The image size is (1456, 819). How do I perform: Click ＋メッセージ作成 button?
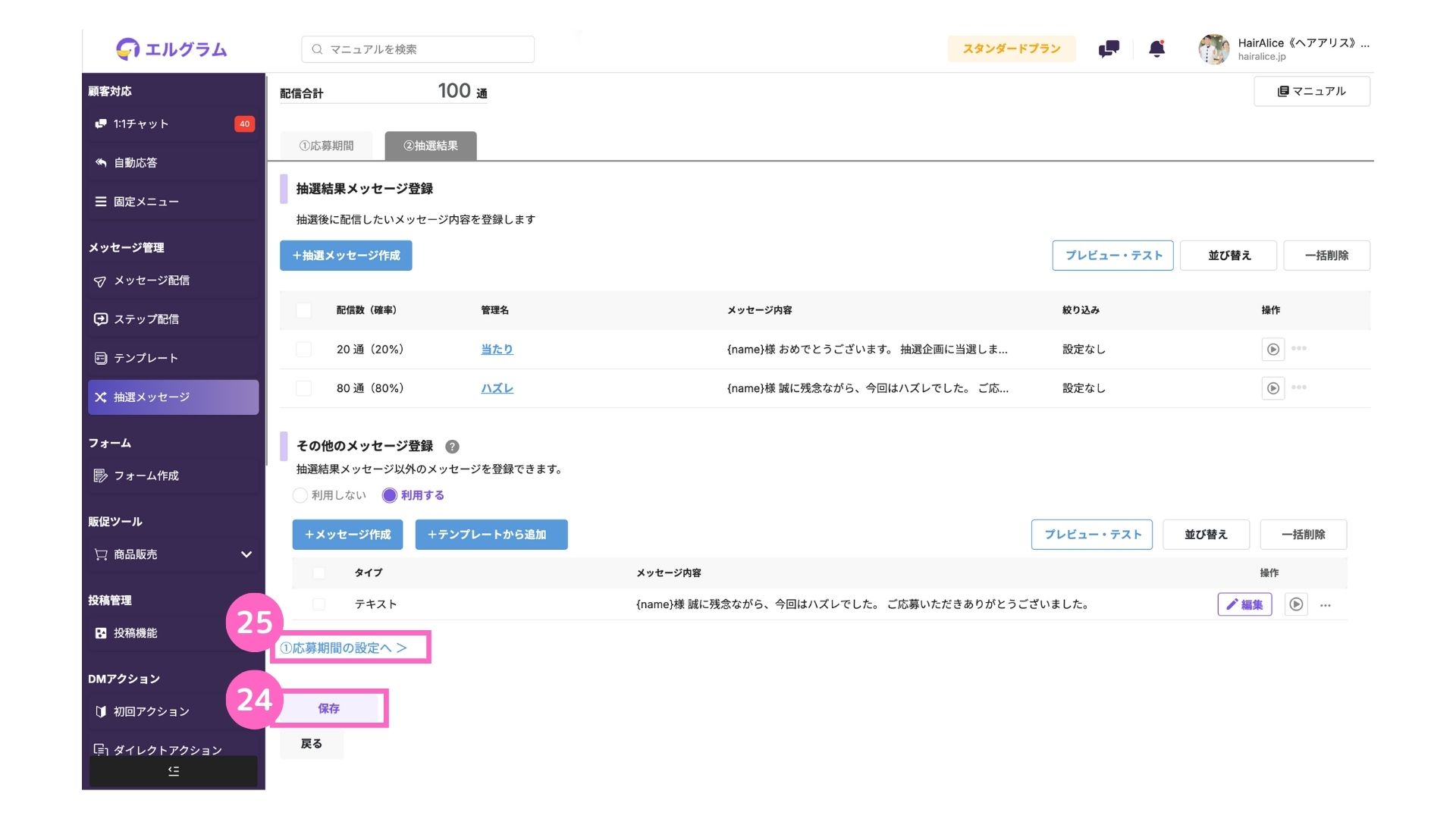(347, 535)
